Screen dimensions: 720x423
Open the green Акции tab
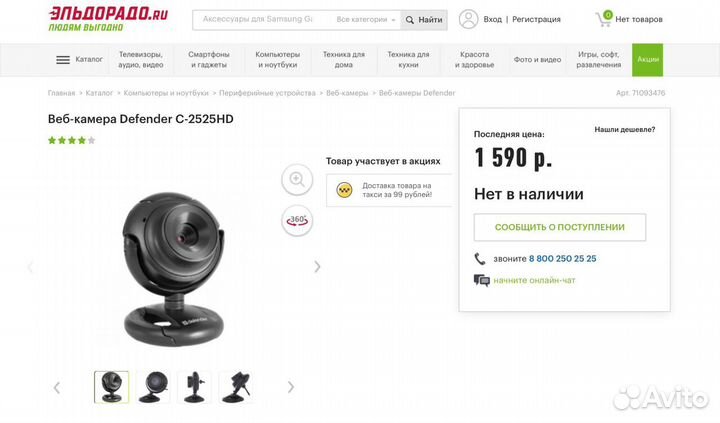(x=647, y=60)
